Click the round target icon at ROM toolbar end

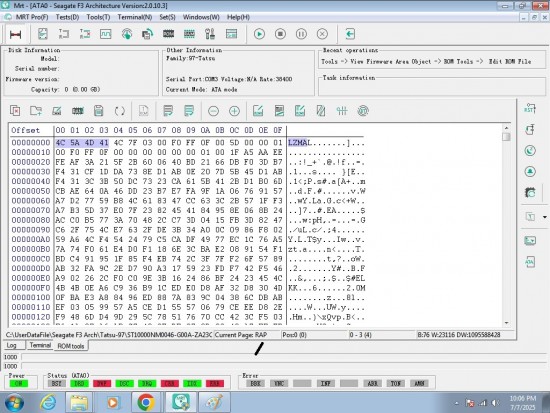[363, 111]
